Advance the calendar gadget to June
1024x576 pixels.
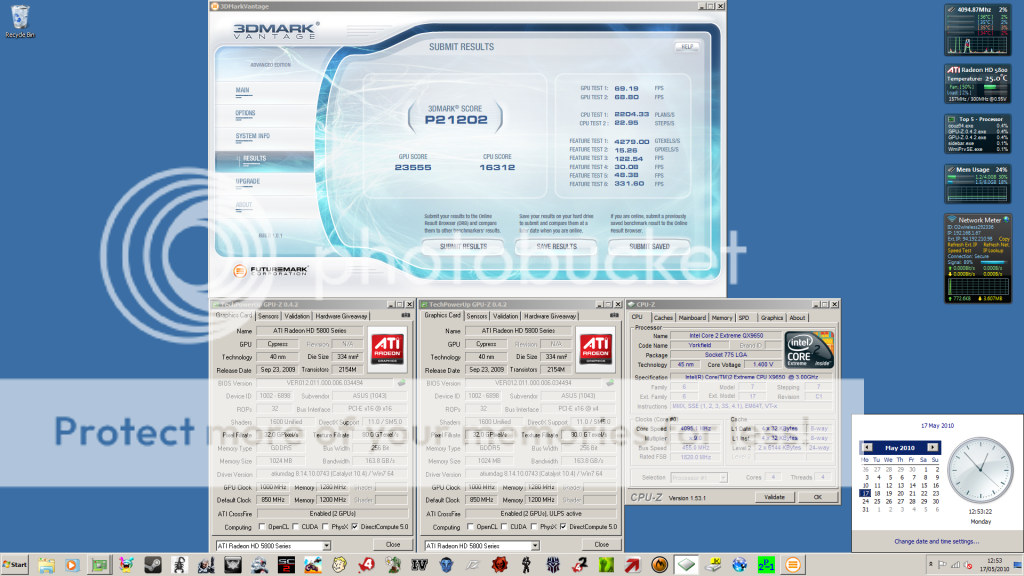[932, 448]
